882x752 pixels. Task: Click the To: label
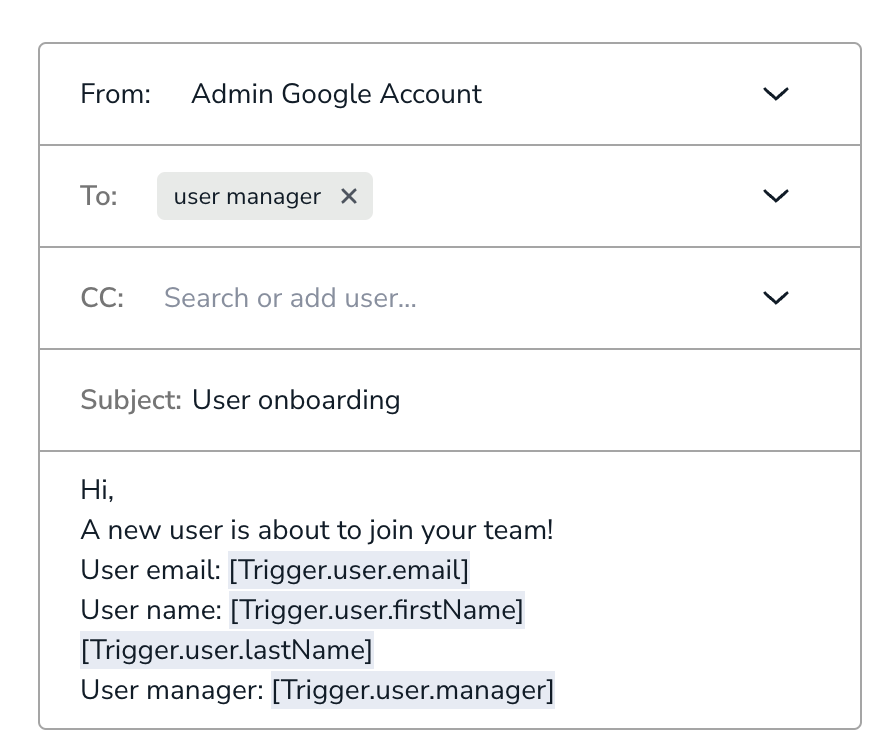[x=99, y=196]
